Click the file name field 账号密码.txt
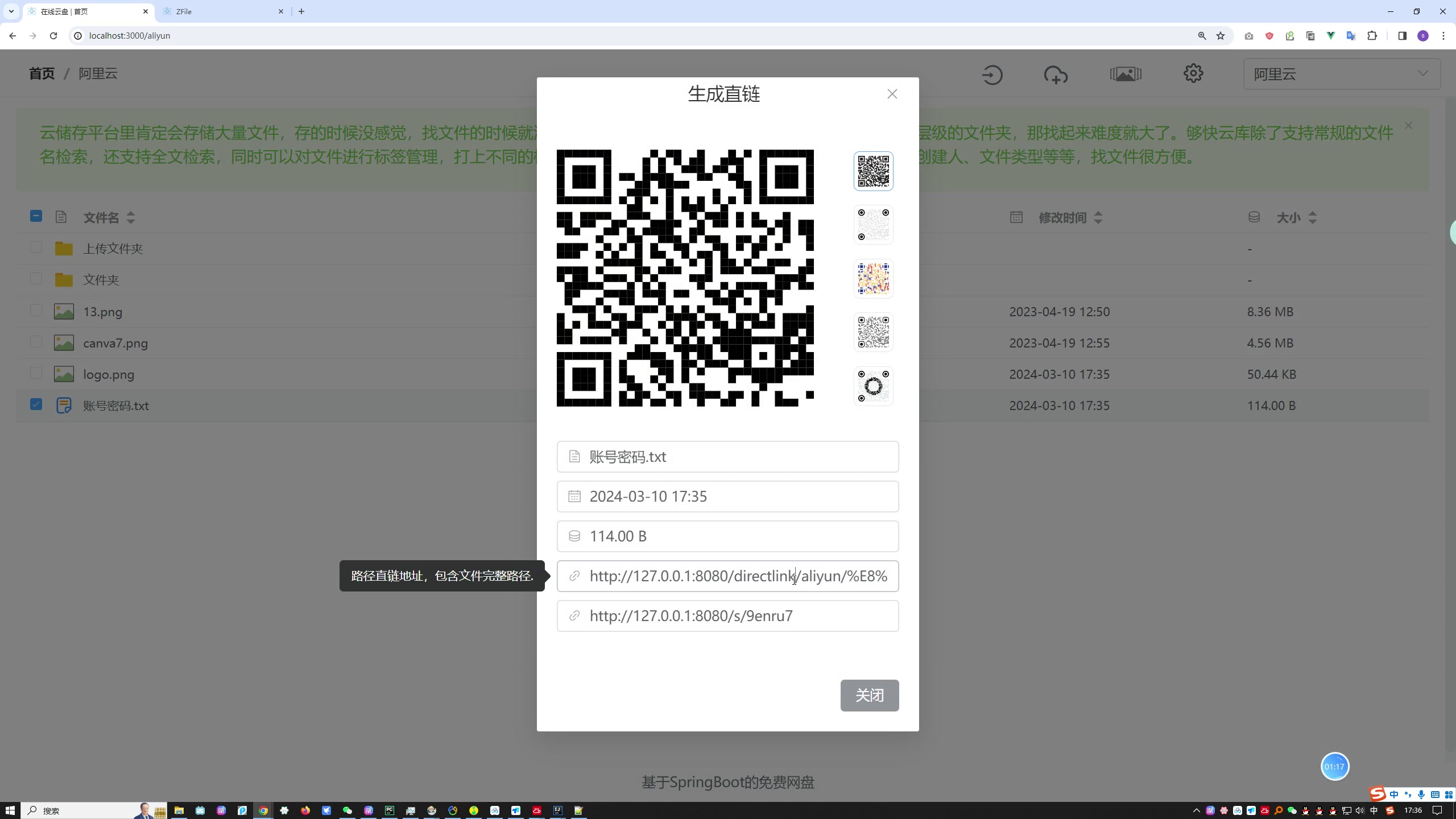The width and height of the screenshot is (1456, 819). click(727, 457)
